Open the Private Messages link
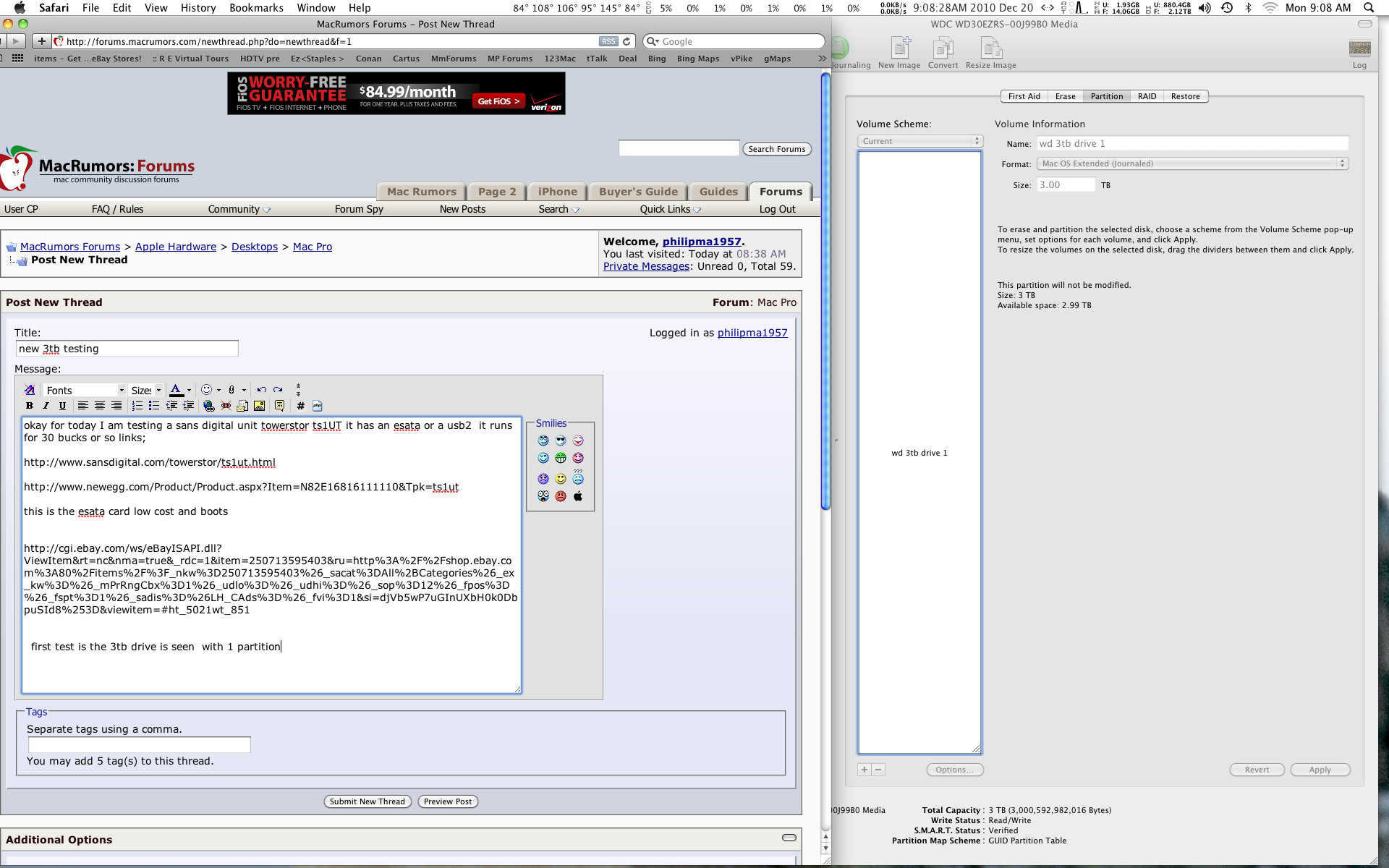 (646, 266)
